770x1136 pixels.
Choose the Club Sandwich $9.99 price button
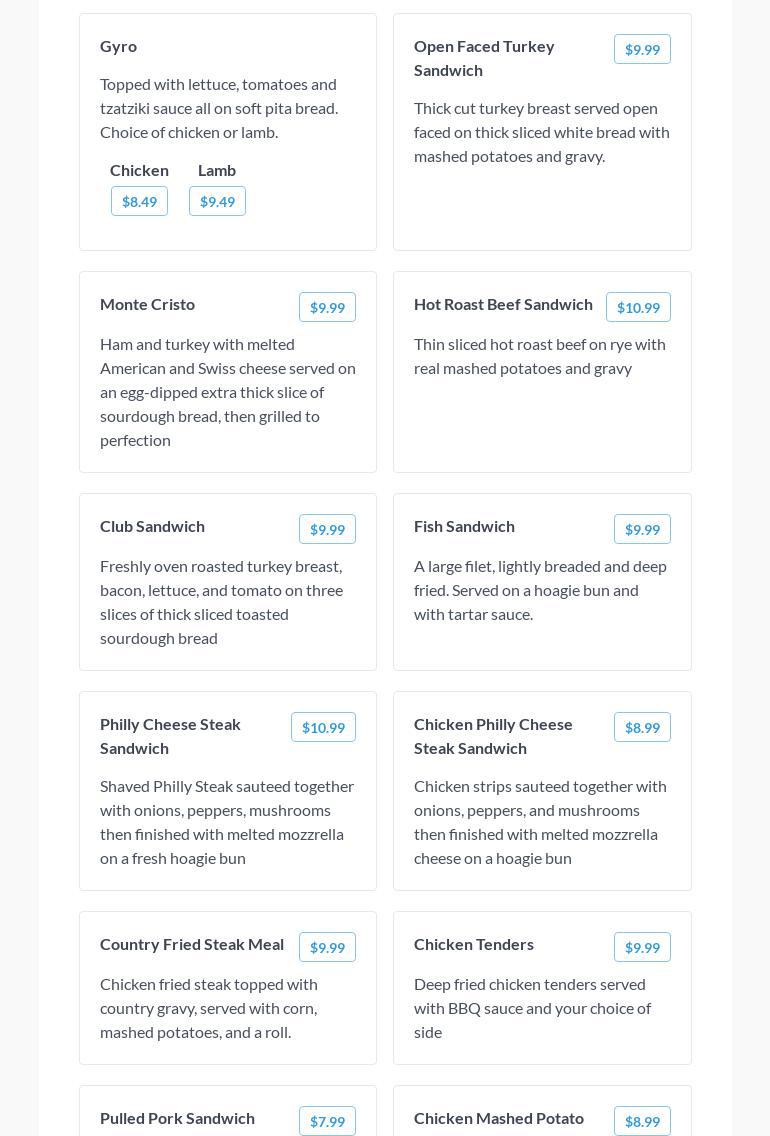click(x=327, y=529)
